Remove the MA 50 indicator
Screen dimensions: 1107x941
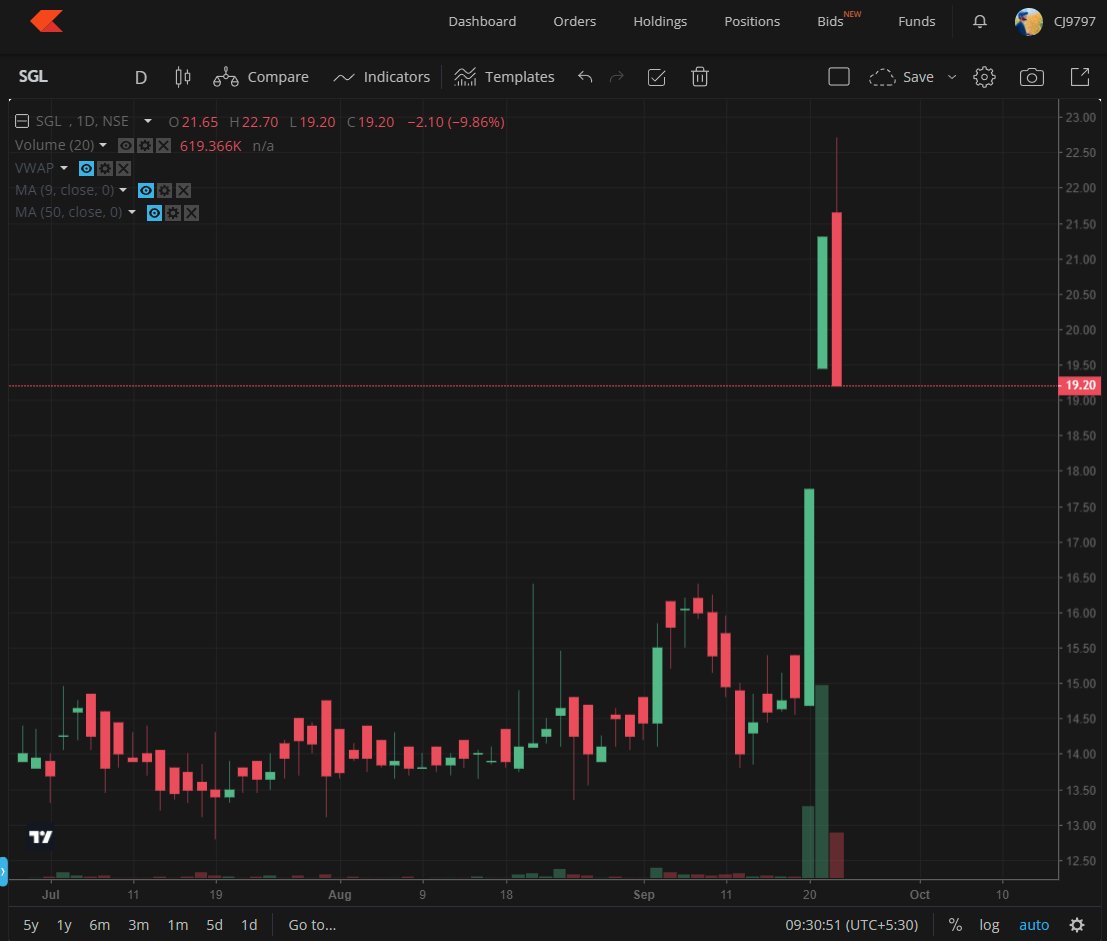tap(191, 212)
